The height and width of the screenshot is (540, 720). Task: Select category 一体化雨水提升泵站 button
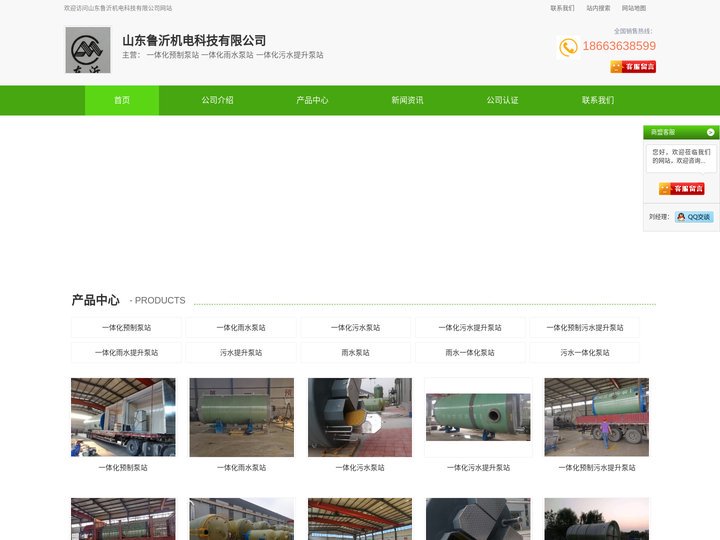pos(126,353)
